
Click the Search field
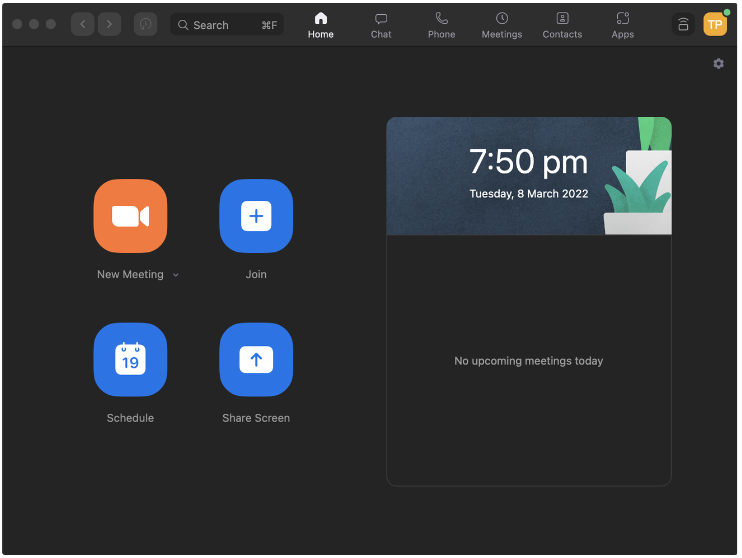pyautogui.click(x=227, y=25)
